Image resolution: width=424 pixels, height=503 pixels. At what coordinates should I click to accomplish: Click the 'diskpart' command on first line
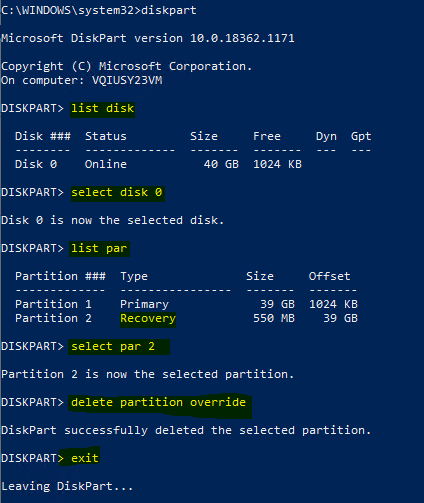click(169, 11)
